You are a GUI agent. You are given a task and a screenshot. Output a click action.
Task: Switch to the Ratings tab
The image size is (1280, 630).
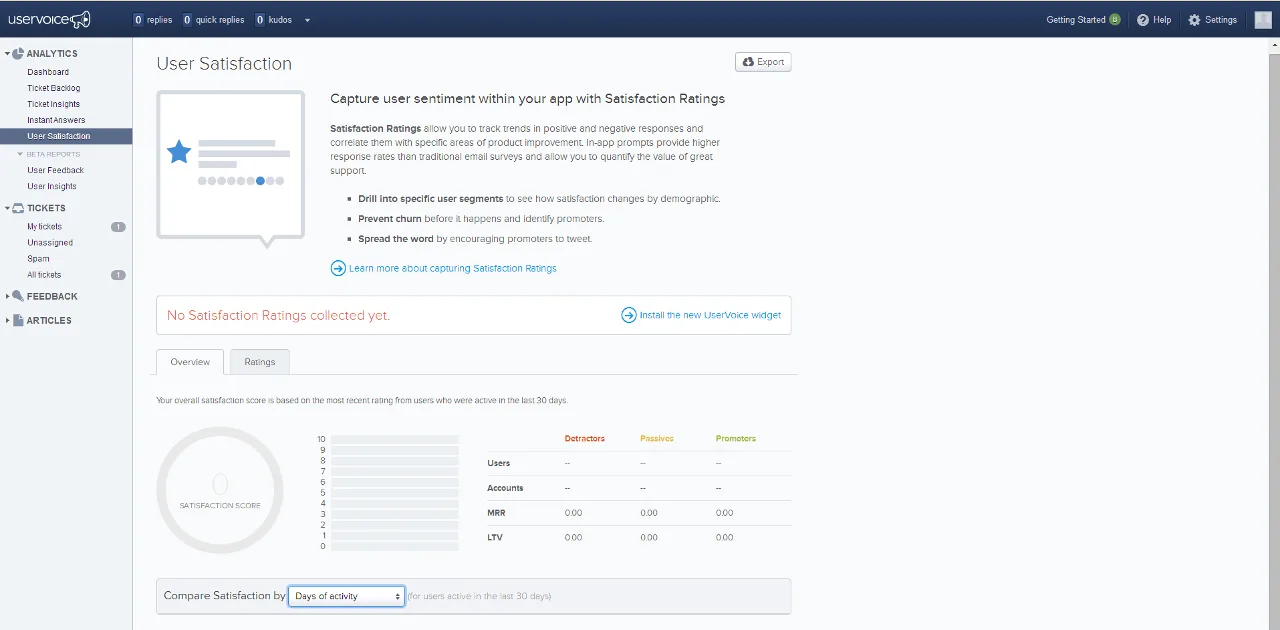[x=260, y=362]
